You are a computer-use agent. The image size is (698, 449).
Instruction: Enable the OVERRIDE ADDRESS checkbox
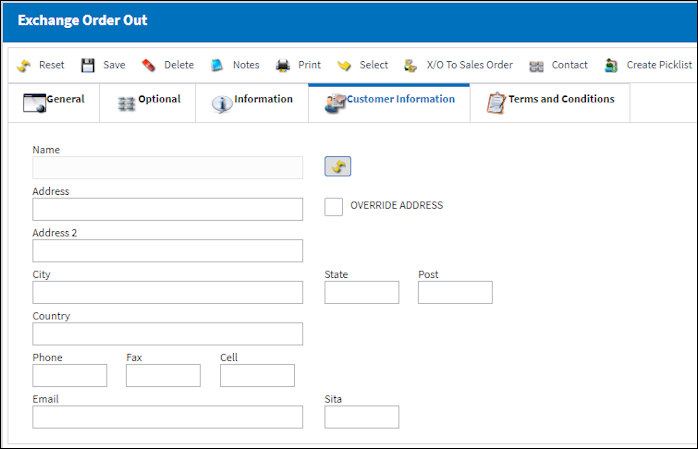pos(333,207)
